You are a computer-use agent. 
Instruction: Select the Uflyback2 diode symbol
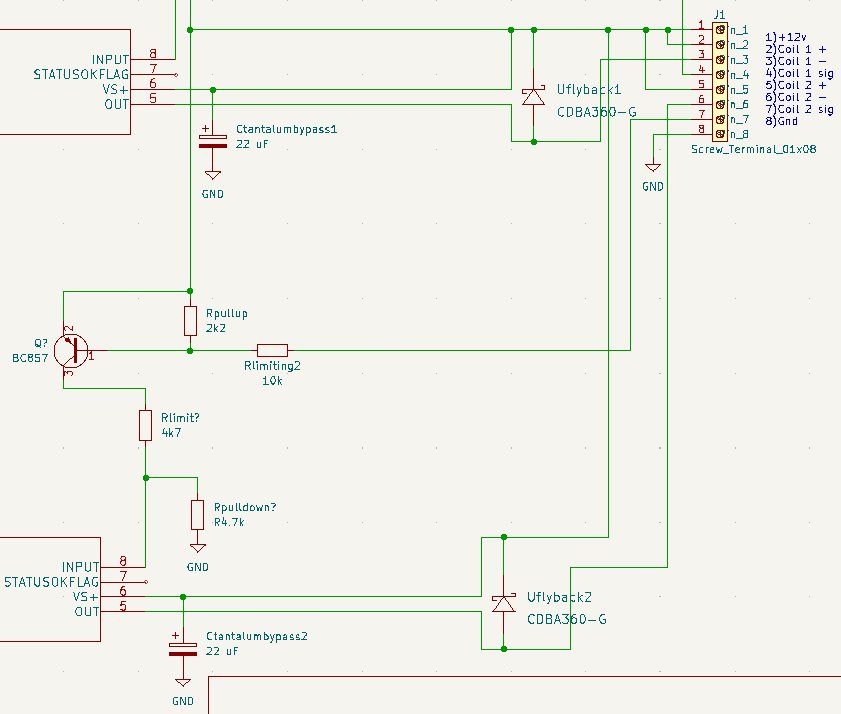coord(503,603)
